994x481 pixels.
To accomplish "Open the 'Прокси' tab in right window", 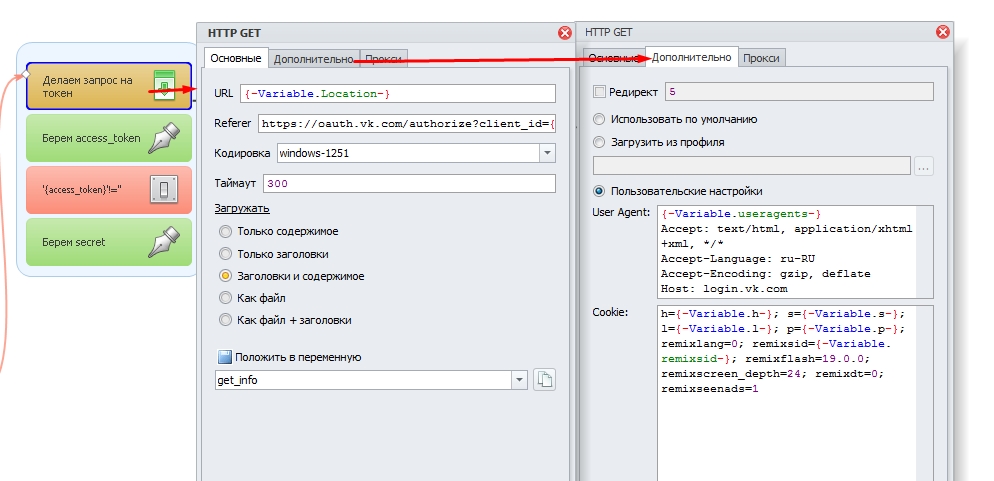I will tap(762, 58).
